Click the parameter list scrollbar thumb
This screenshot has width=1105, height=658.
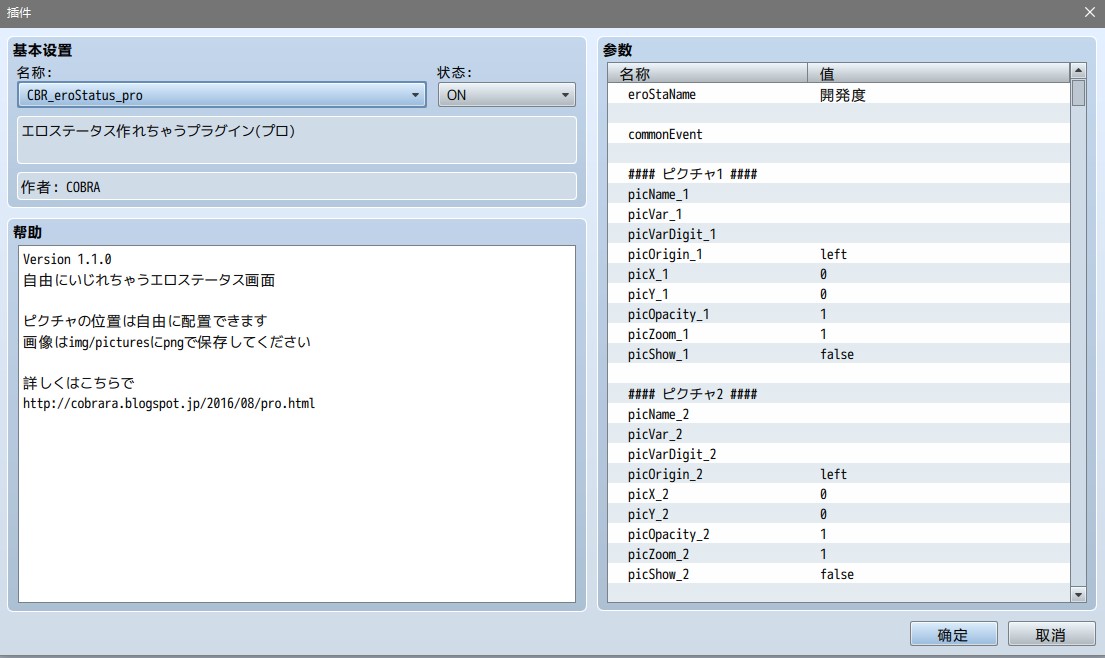[1078, 93]
